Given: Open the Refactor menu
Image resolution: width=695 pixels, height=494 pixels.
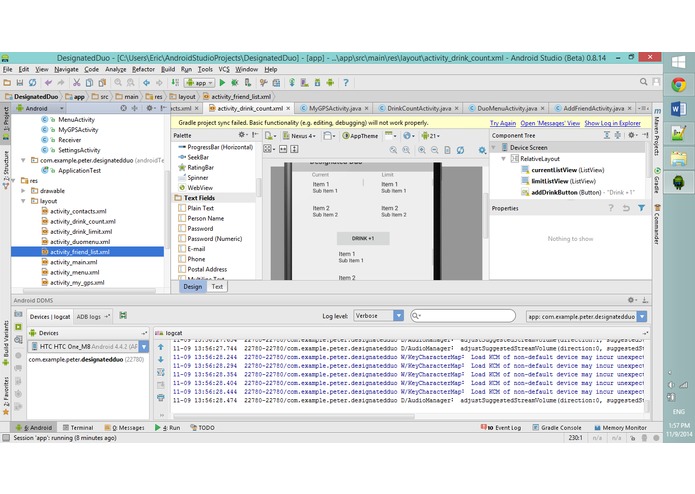Looking at the screenshot, I should tap(143, 70).
